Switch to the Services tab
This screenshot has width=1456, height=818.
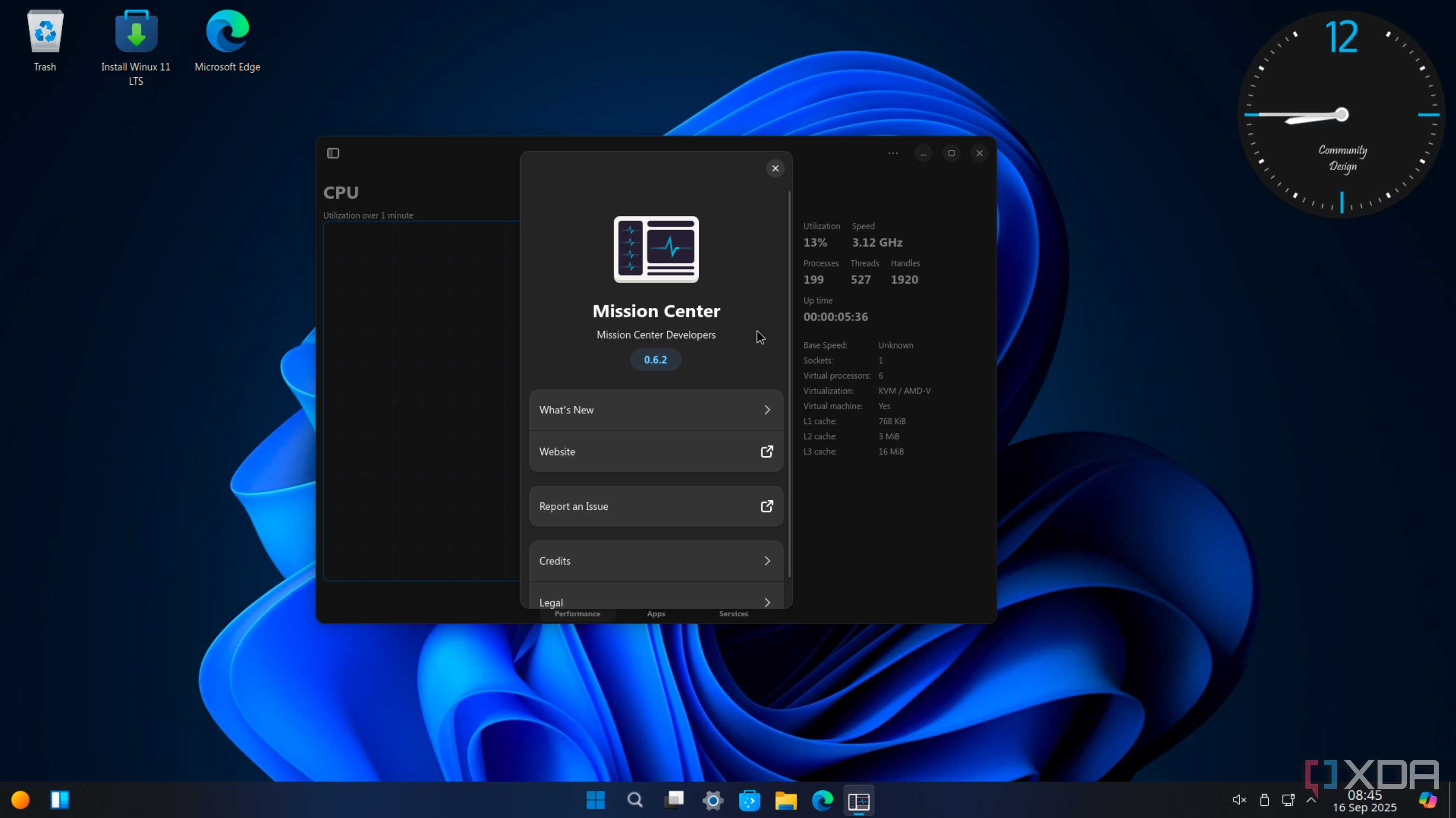pos(733,614)
